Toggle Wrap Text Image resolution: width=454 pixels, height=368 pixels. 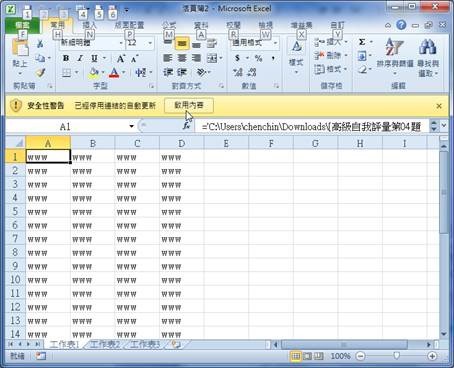pyautogui.click(x=212, y=43)
